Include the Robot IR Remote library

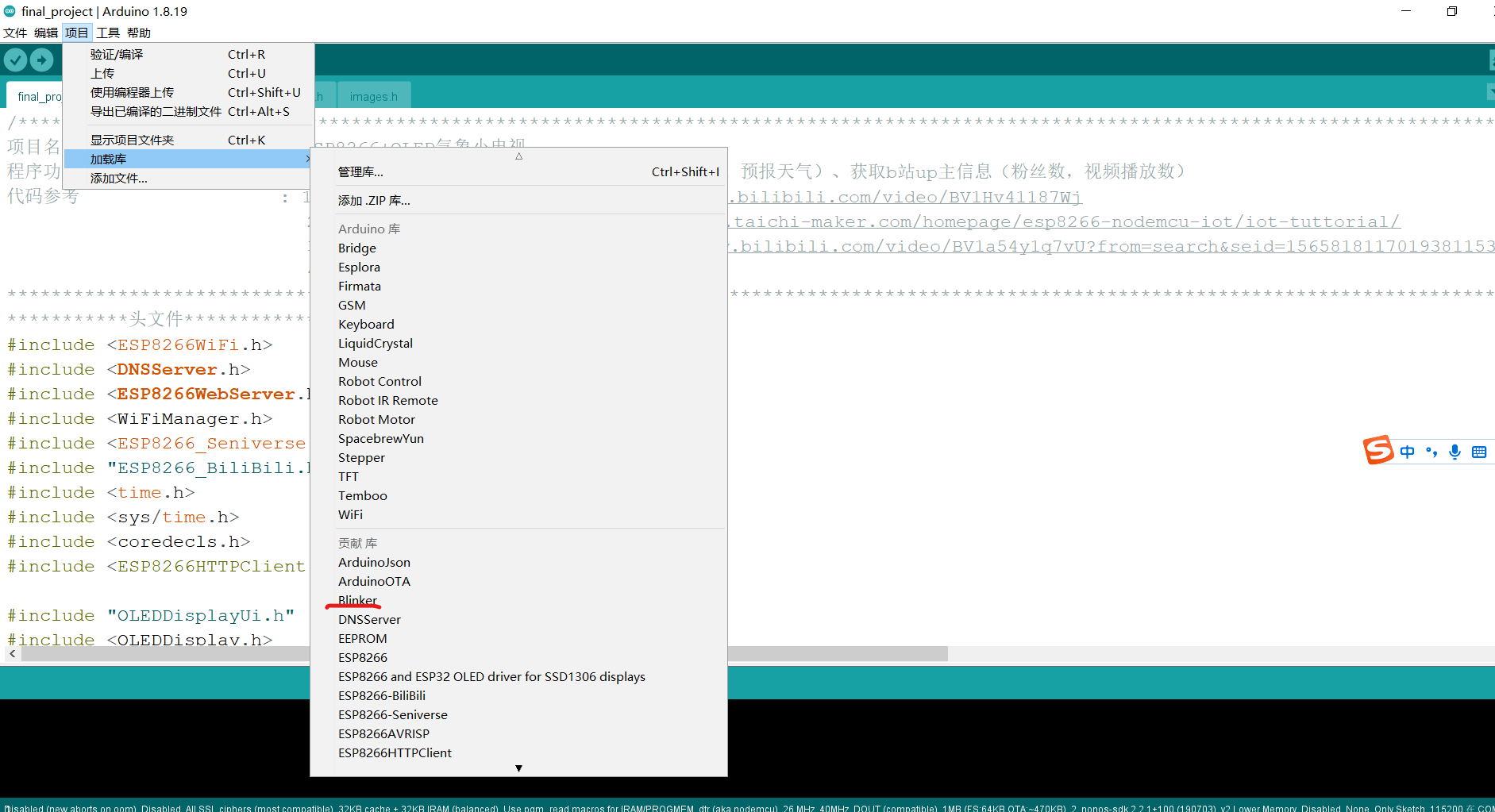pyautogui.click(x=518, y=400)
